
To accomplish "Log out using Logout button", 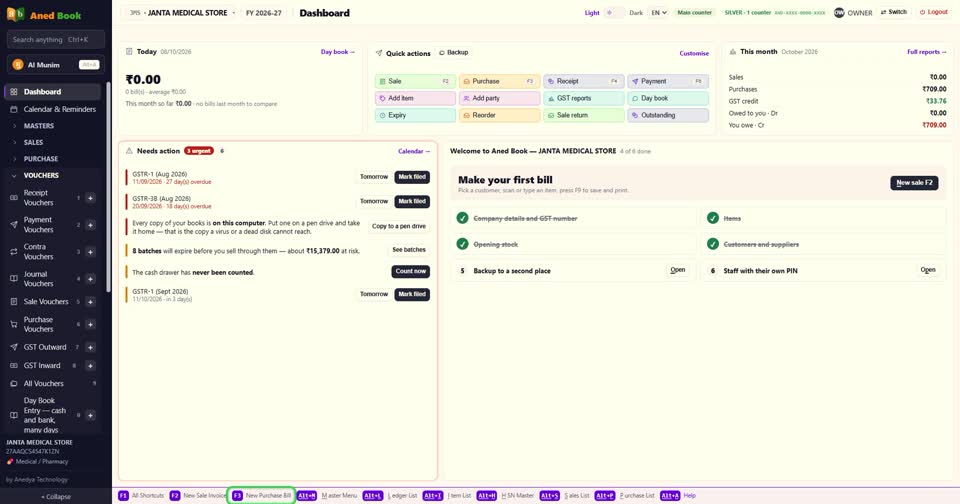I will pyautogui.click(x=934, y=12).
